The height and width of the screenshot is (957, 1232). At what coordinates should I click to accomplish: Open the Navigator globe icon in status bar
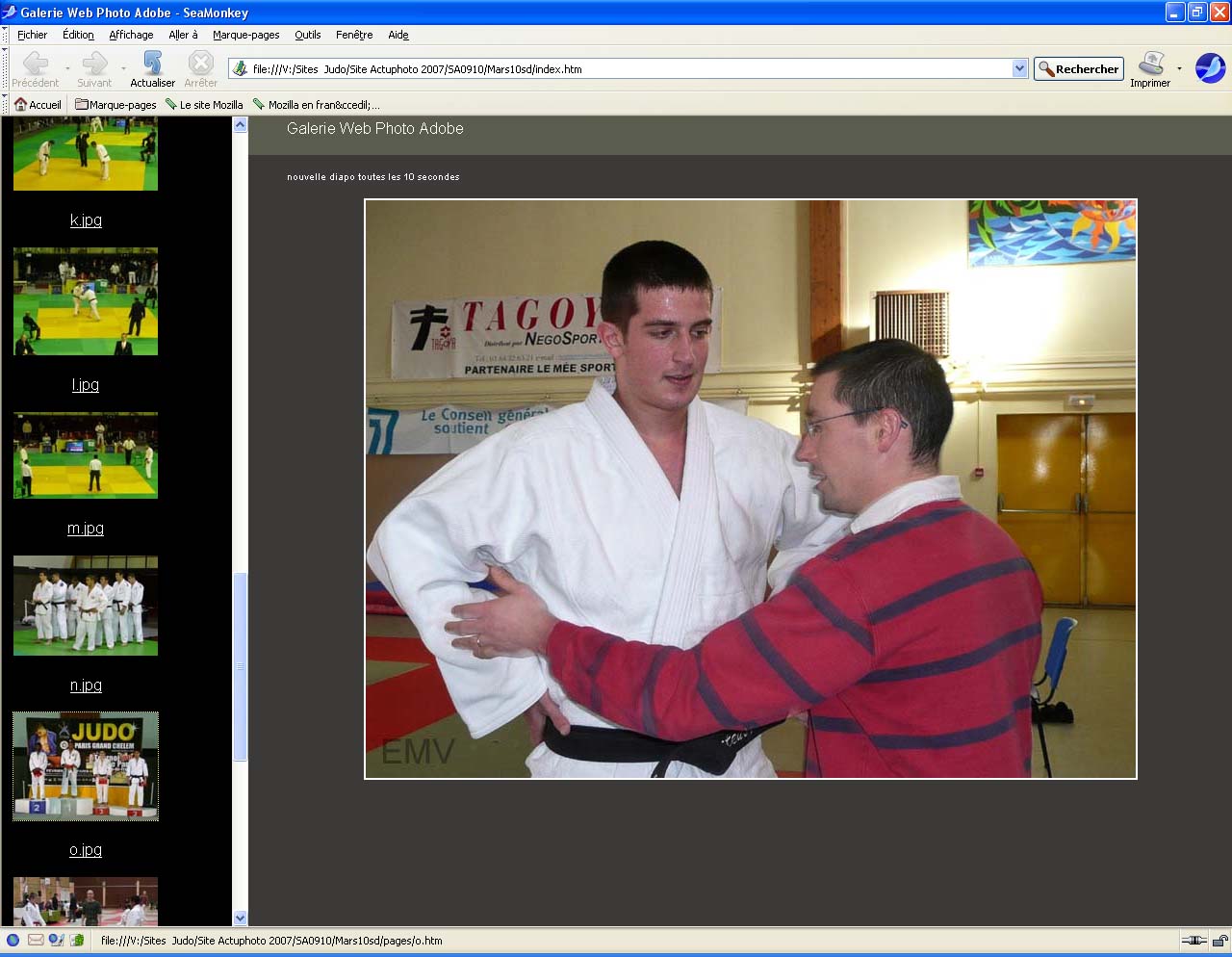[13, 941]
